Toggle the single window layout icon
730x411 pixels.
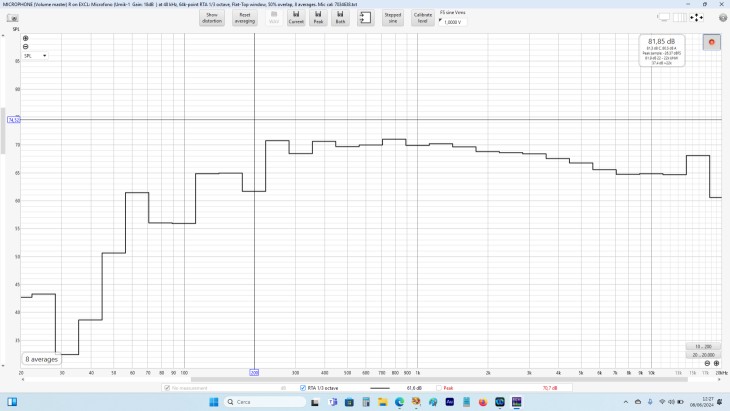(x=663, y=18)
